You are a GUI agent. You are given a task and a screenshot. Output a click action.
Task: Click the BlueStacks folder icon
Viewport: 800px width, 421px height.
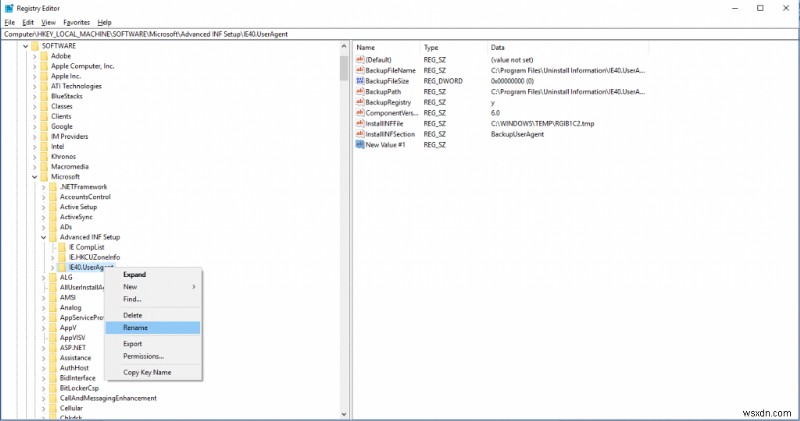44,96
